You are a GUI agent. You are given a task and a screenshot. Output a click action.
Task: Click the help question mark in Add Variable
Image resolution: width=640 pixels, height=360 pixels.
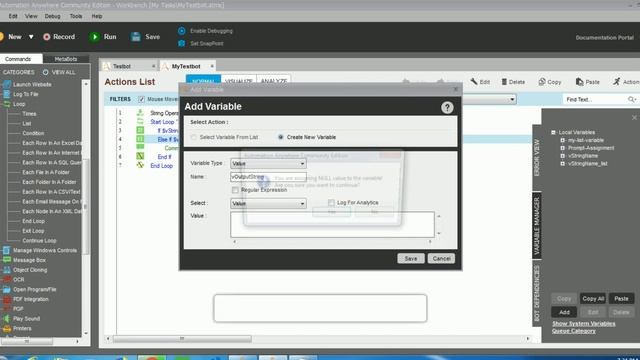tap(447, 107)
